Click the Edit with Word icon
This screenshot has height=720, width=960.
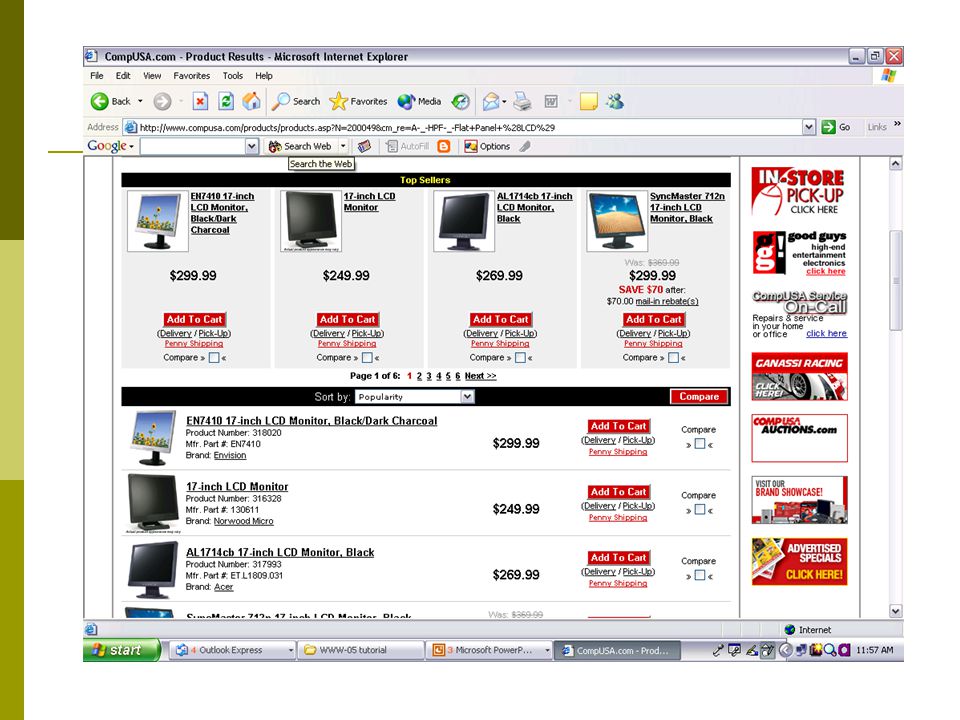point(551,101)
